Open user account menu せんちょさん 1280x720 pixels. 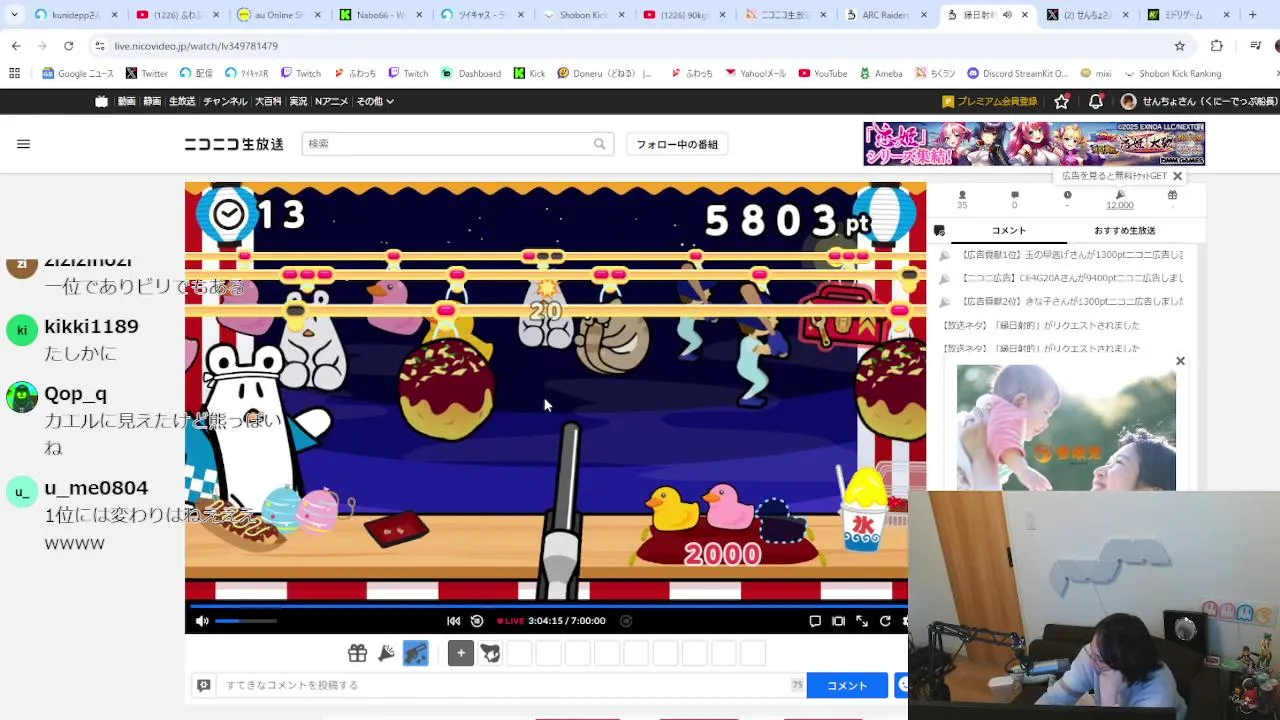1199,102
